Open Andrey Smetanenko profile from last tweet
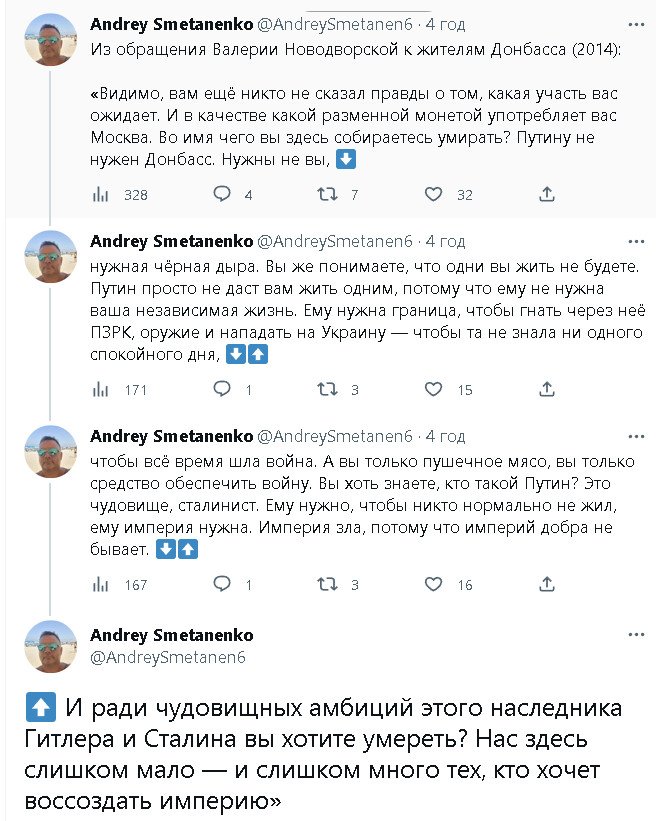 pyautogui.click(x=171, y=635)
